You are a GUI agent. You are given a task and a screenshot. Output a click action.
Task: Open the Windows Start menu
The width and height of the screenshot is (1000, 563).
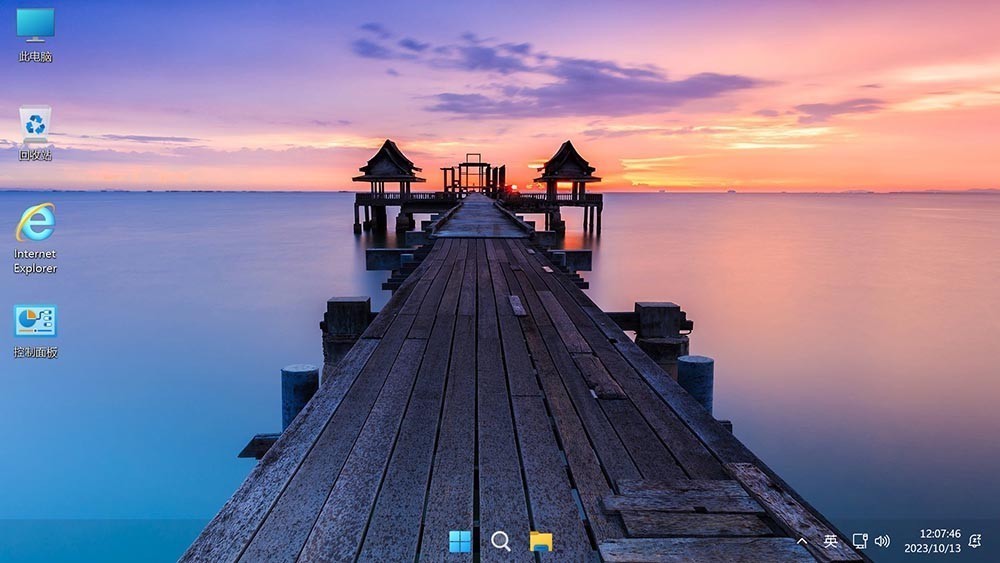[x=460, y=541]
